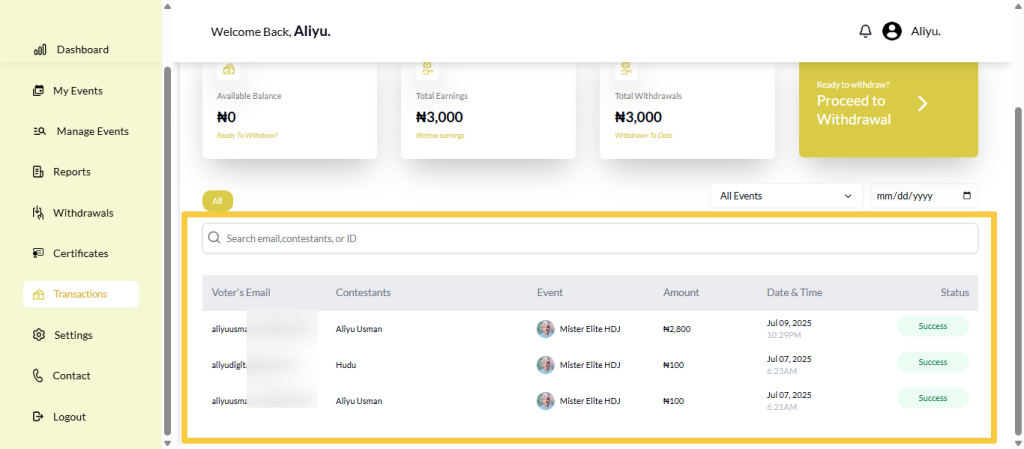Click the Reports document icon

(39, 172)
